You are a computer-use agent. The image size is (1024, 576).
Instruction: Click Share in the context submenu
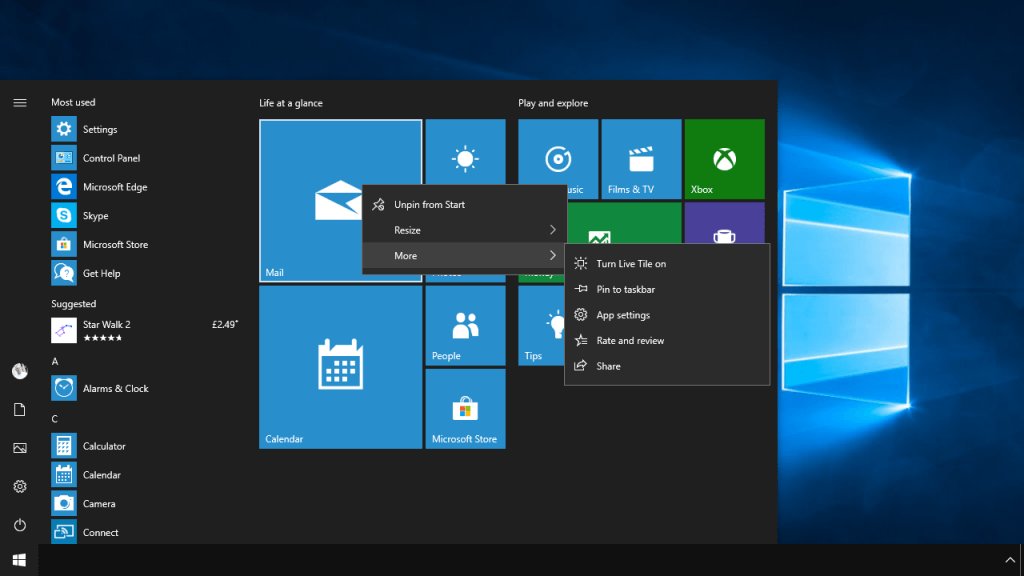pos(608,367)
